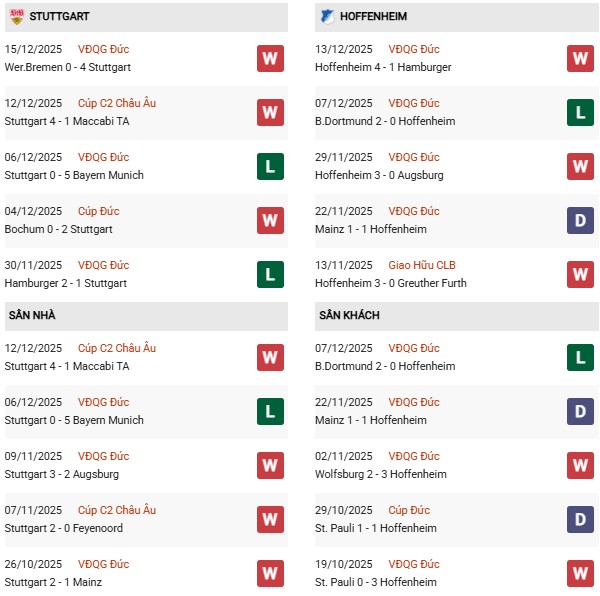
Task: Open the Sân Khách section header
Action: [x=349, y=316]
